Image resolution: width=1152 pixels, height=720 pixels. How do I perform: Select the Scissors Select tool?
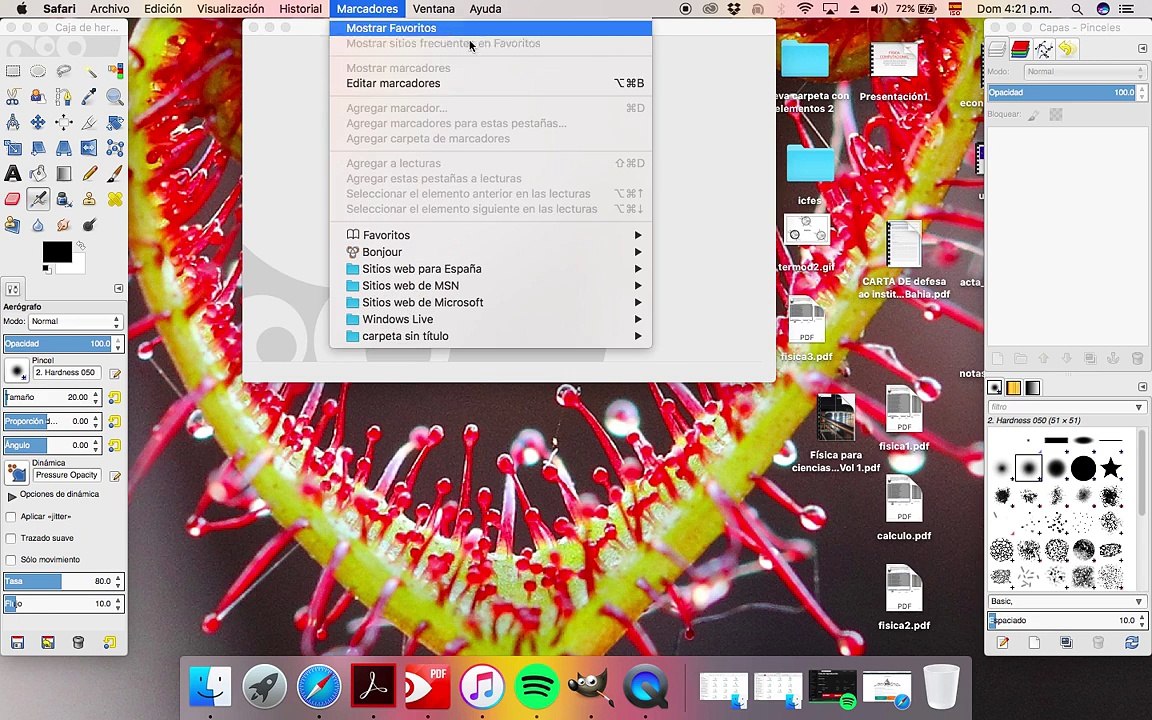[x=12, y=97]
